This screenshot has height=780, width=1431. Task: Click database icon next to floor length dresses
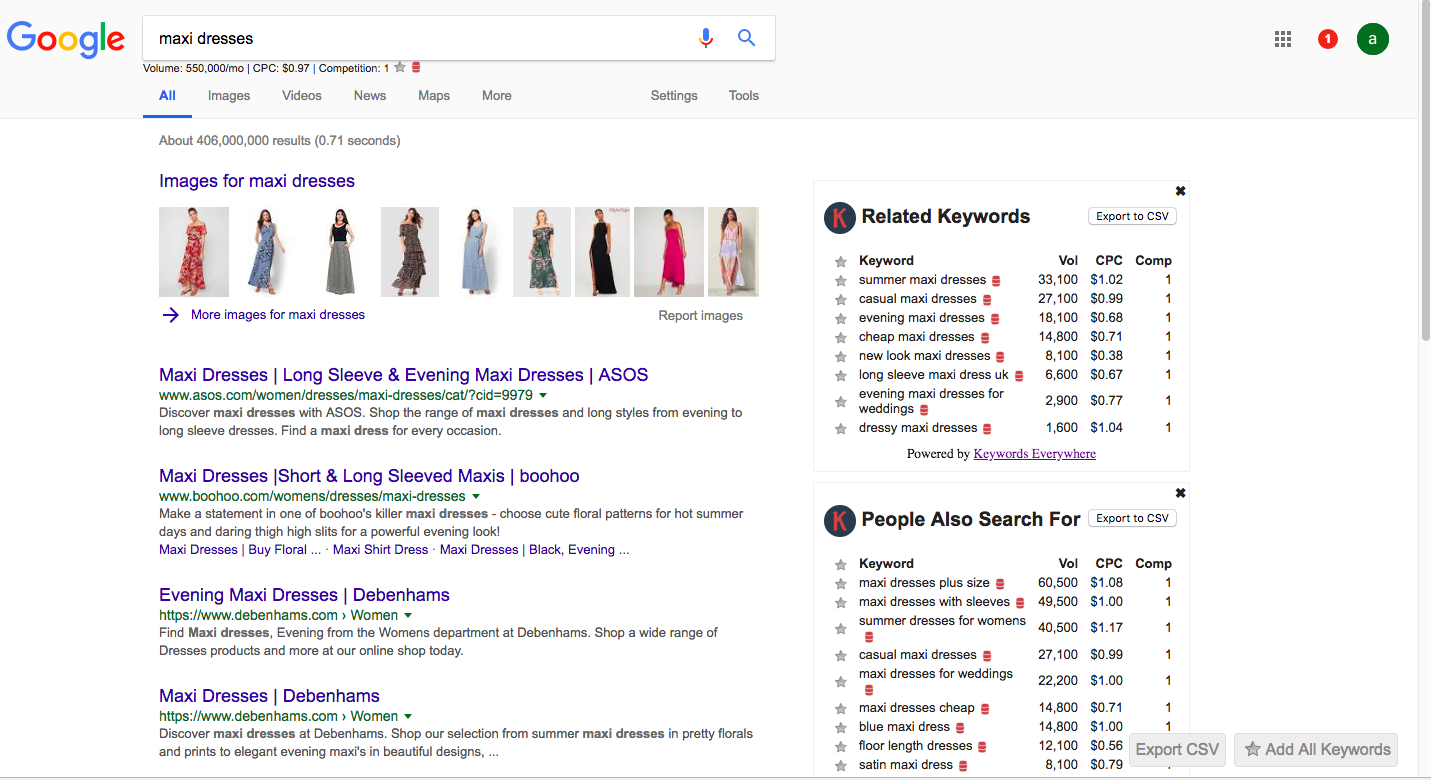(x=982, y=747)
